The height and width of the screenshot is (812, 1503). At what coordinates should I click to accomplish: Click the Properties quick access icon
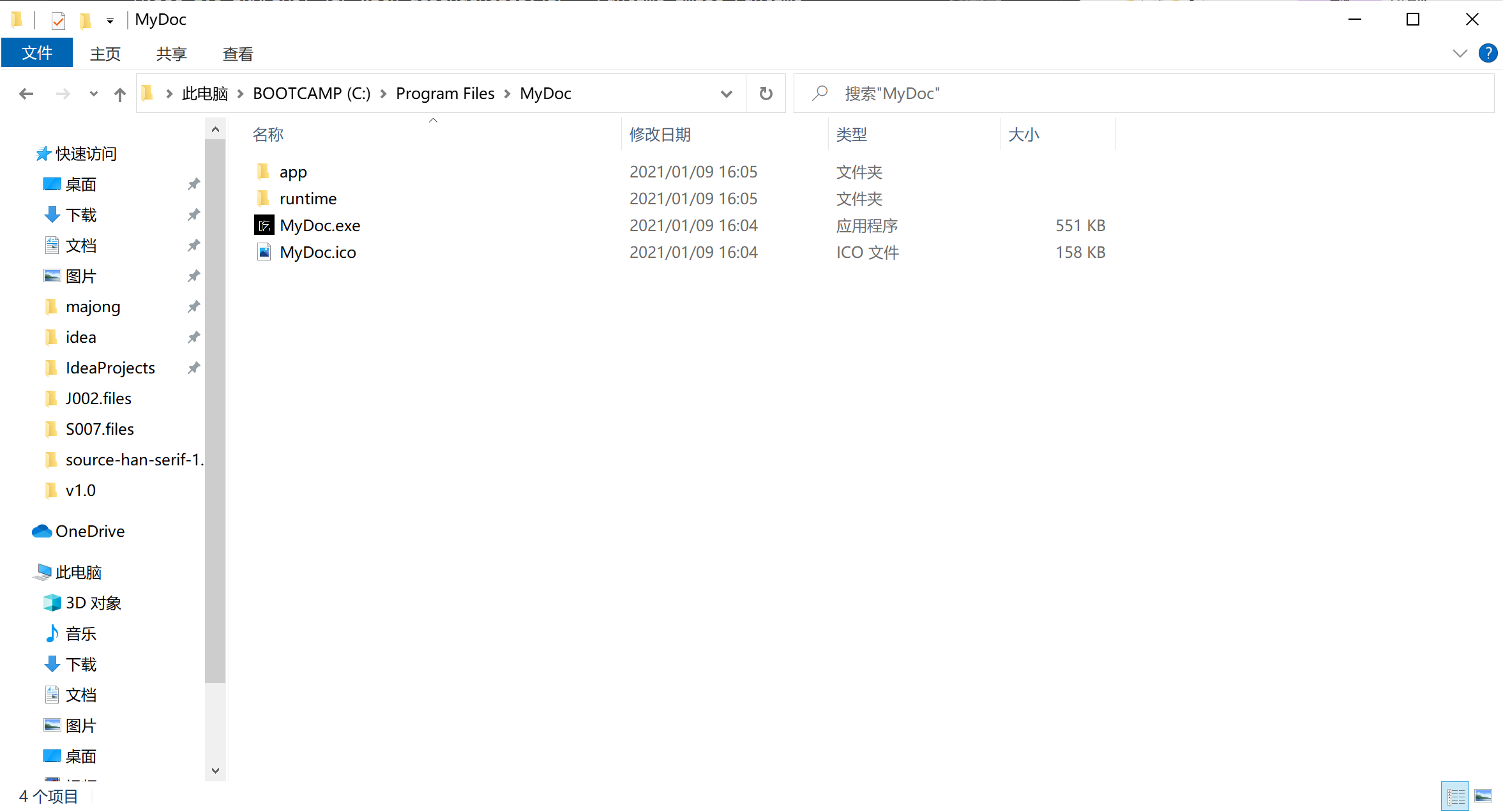pyautogui.click(x=58, y=20)
